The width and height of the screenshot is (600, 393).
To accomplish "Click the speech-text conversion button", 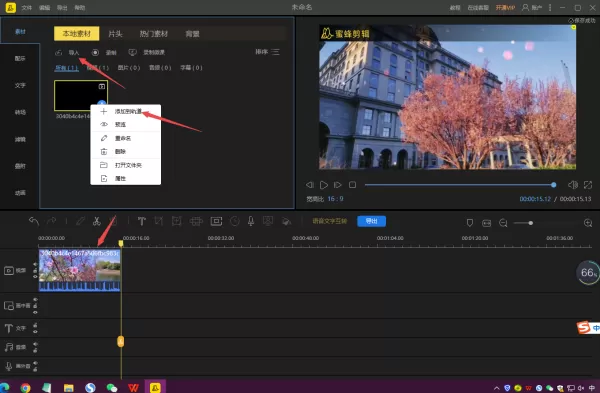I will click(x=330, y=221).
